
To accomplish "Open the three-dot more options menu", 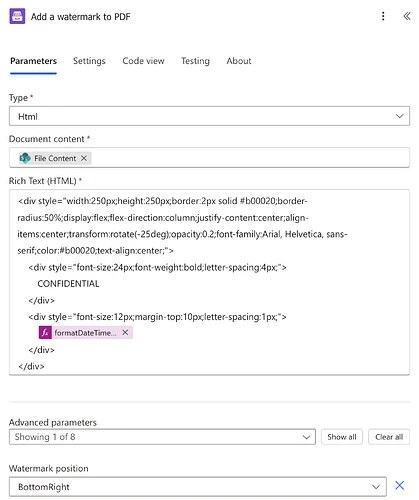I will pos(383,16).
